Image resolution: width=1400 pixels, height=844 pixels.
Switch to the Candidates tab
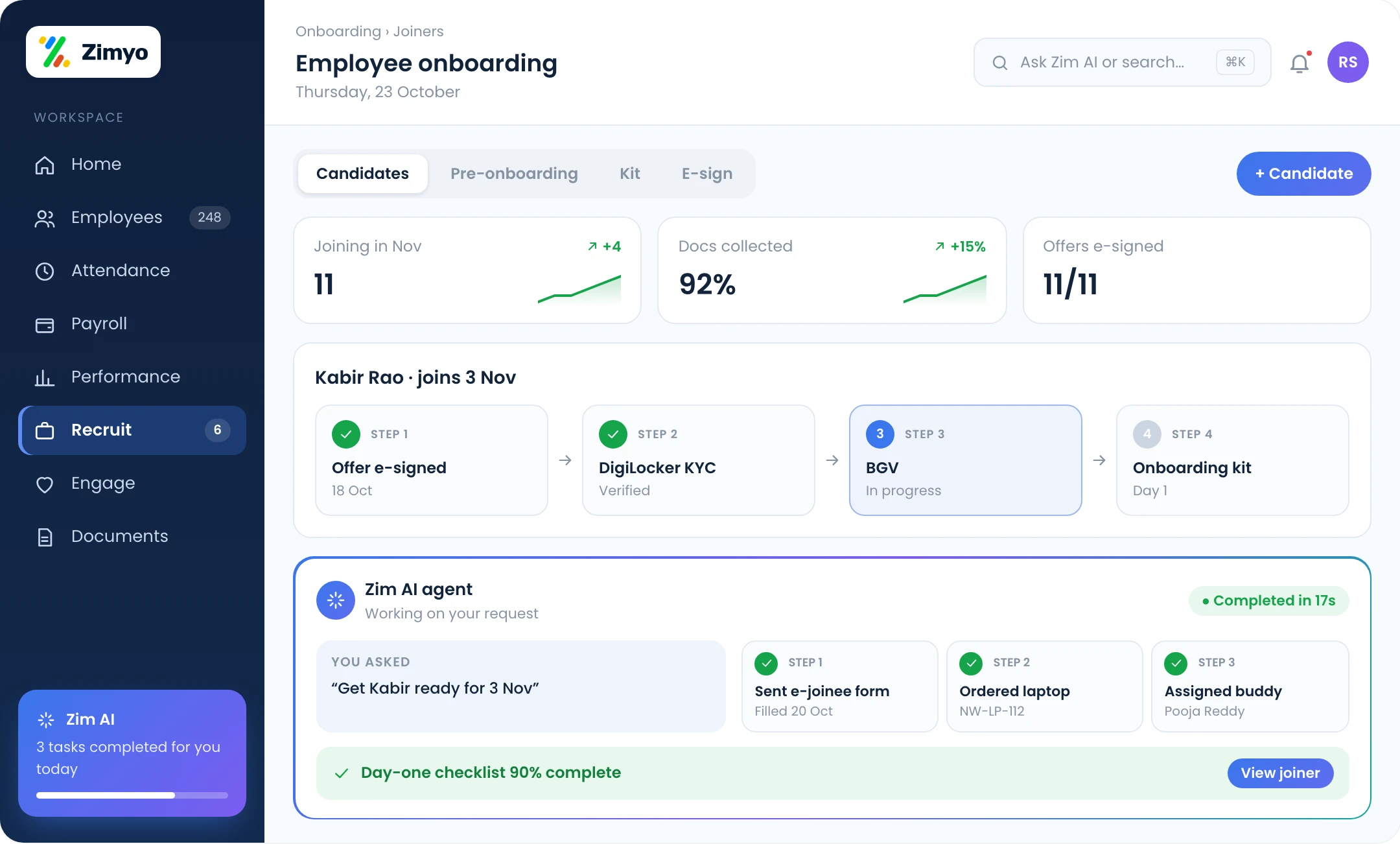[362, 174]
